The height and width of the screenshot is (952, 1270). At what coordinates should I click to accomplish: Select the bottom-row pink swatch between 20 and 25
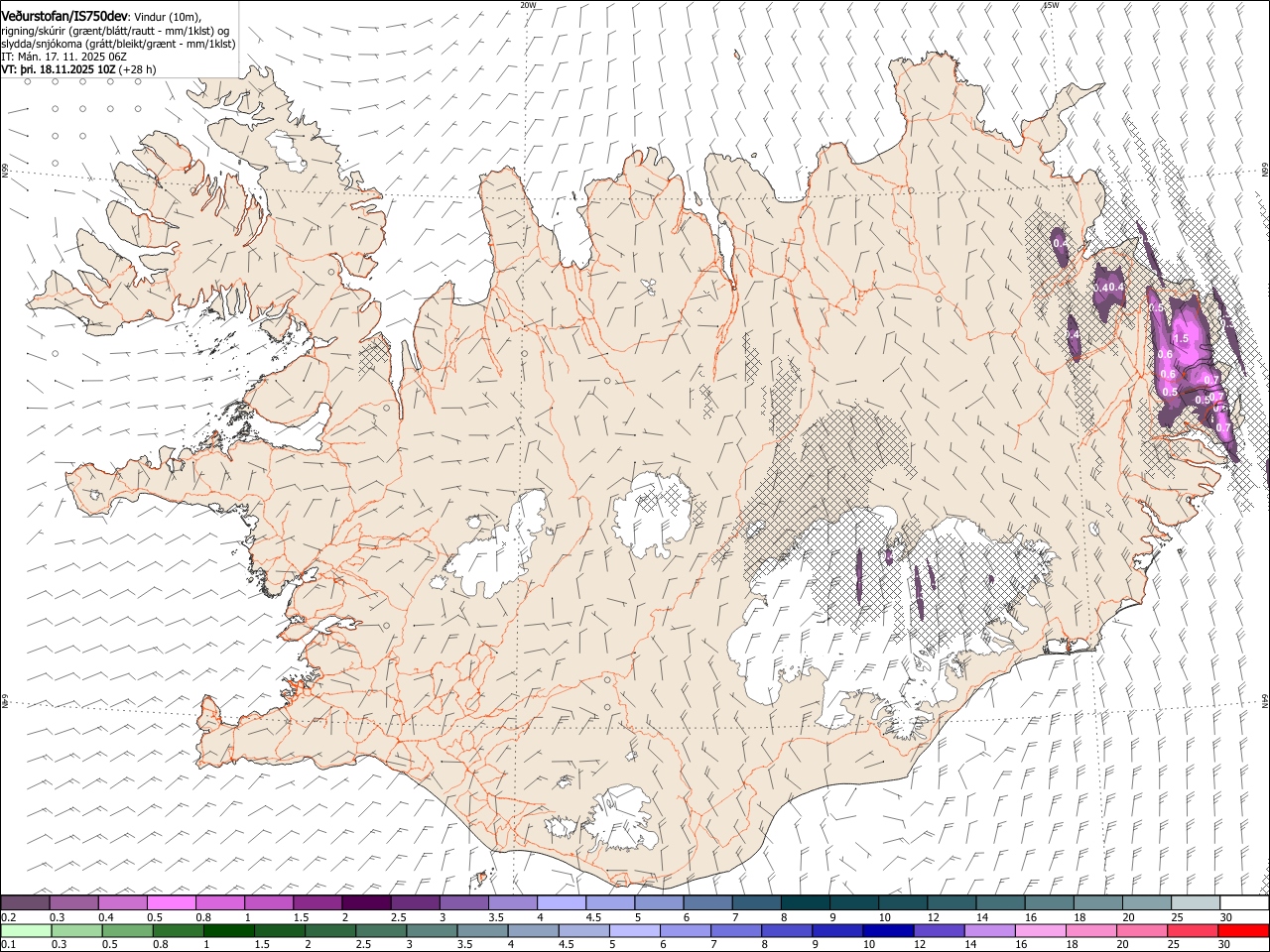(1142, 930)
